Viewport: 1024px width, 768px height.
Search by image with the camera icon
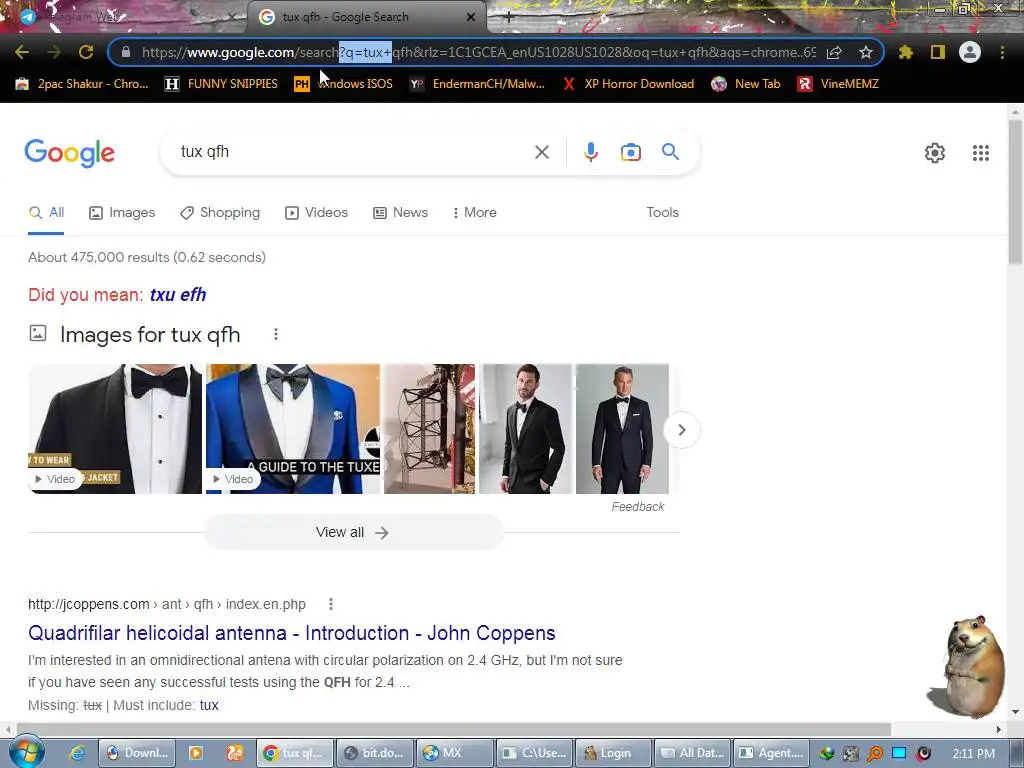click(630, 152)
